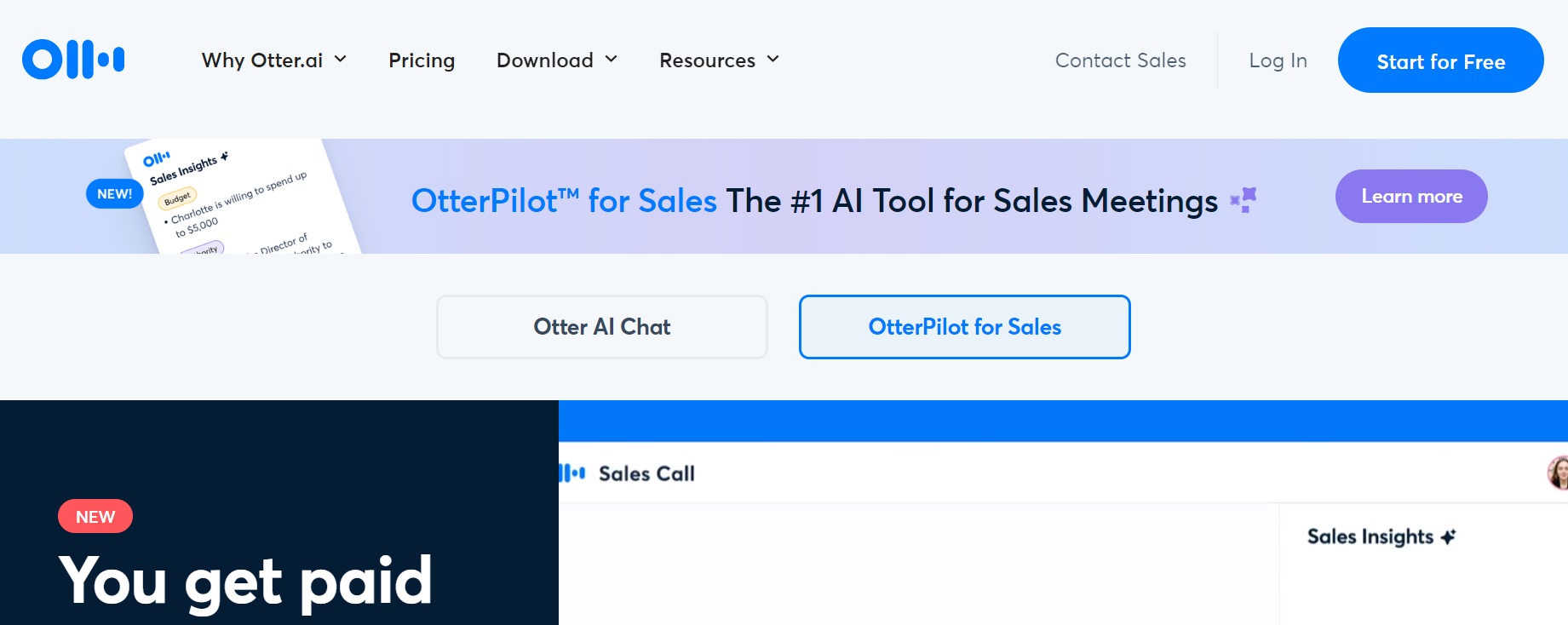Click the Sales Insights card thumbnail in banner
1568x625 pixels.
[243, 197]
